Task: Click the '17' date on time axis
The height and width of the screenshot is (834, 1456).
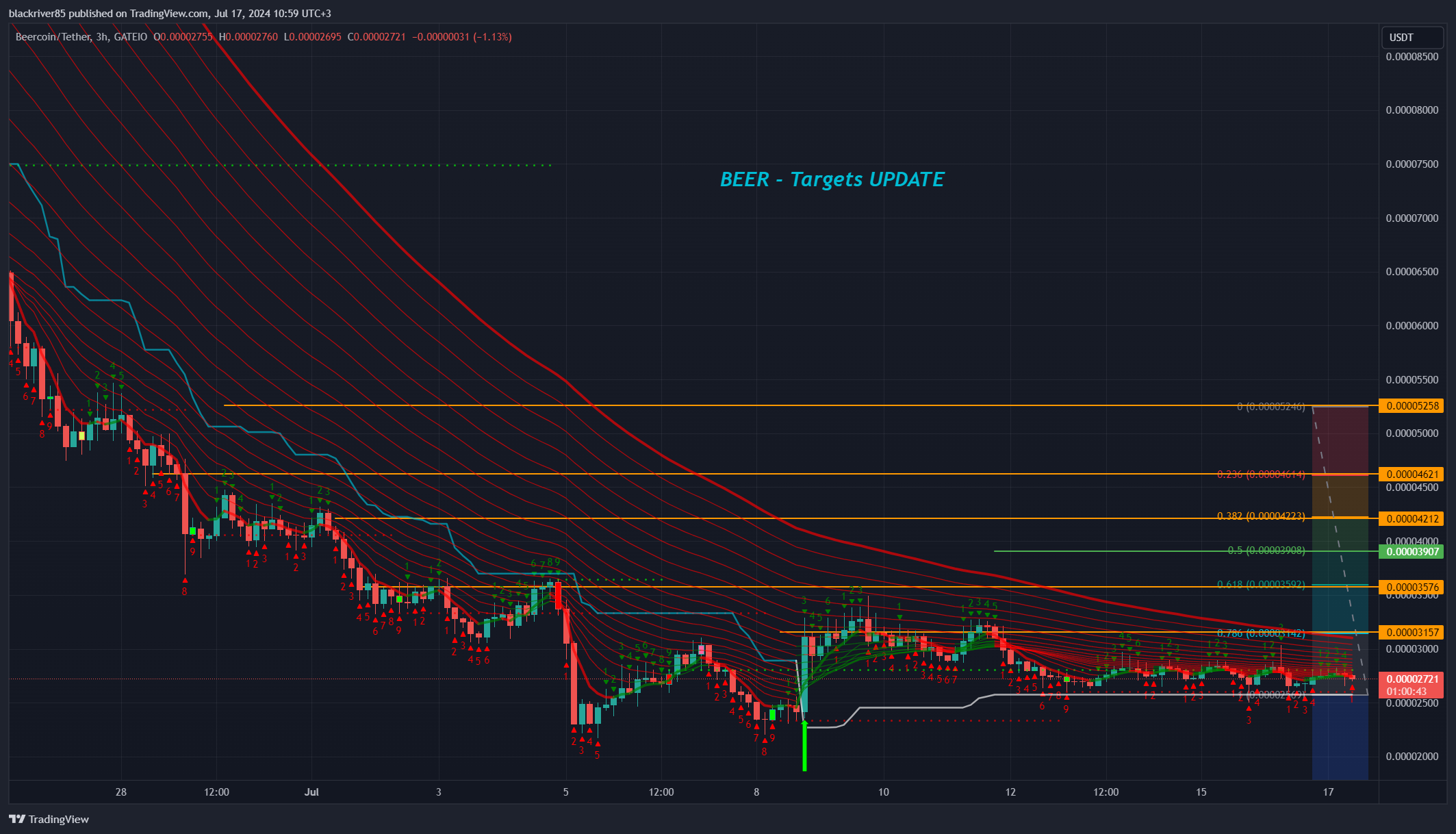Action: [x=1329, y=792]
